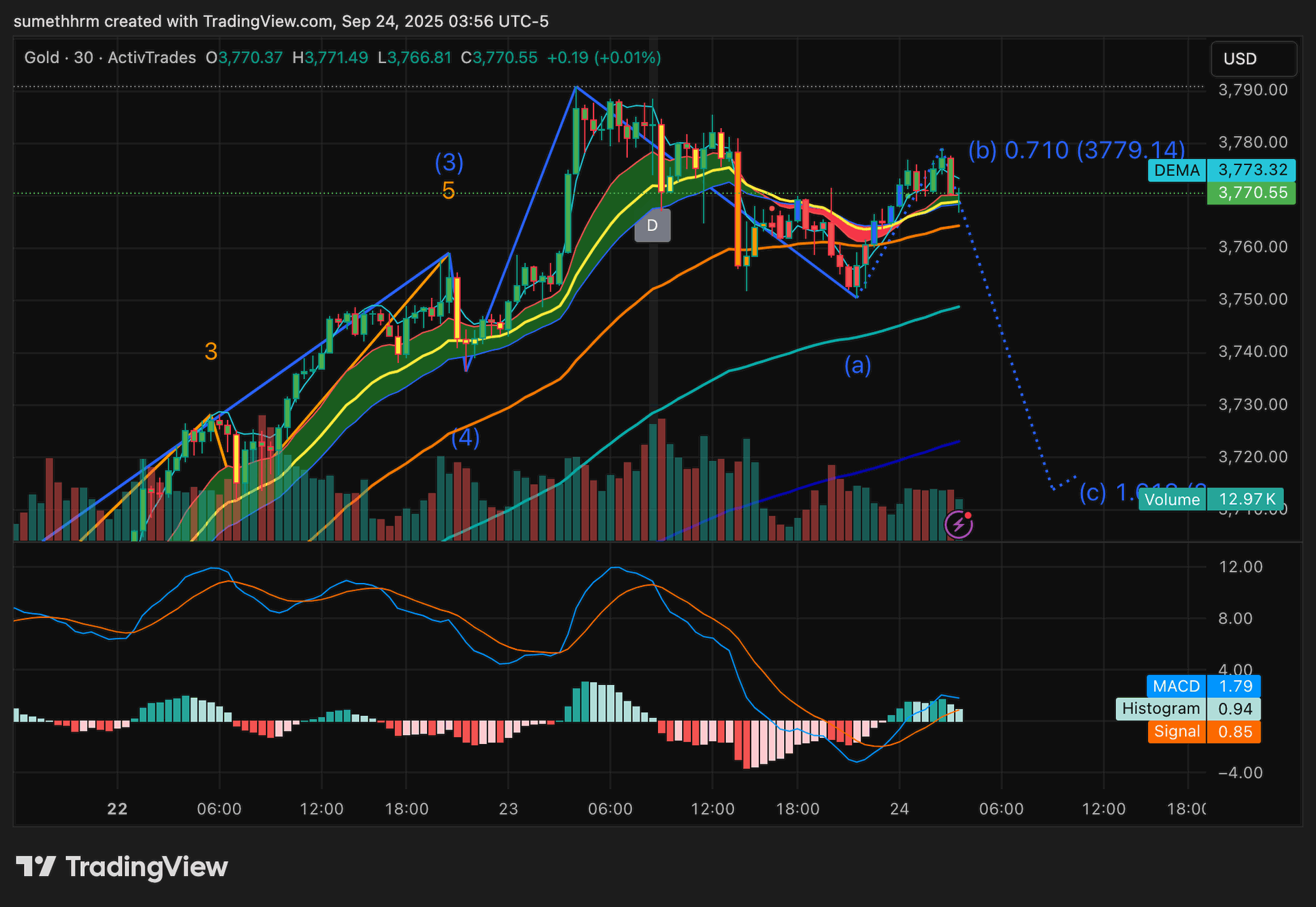This screenshot has width=1316, height=907.
Task: Click the orange 3 wave label
Action: [x=211, y=351]
